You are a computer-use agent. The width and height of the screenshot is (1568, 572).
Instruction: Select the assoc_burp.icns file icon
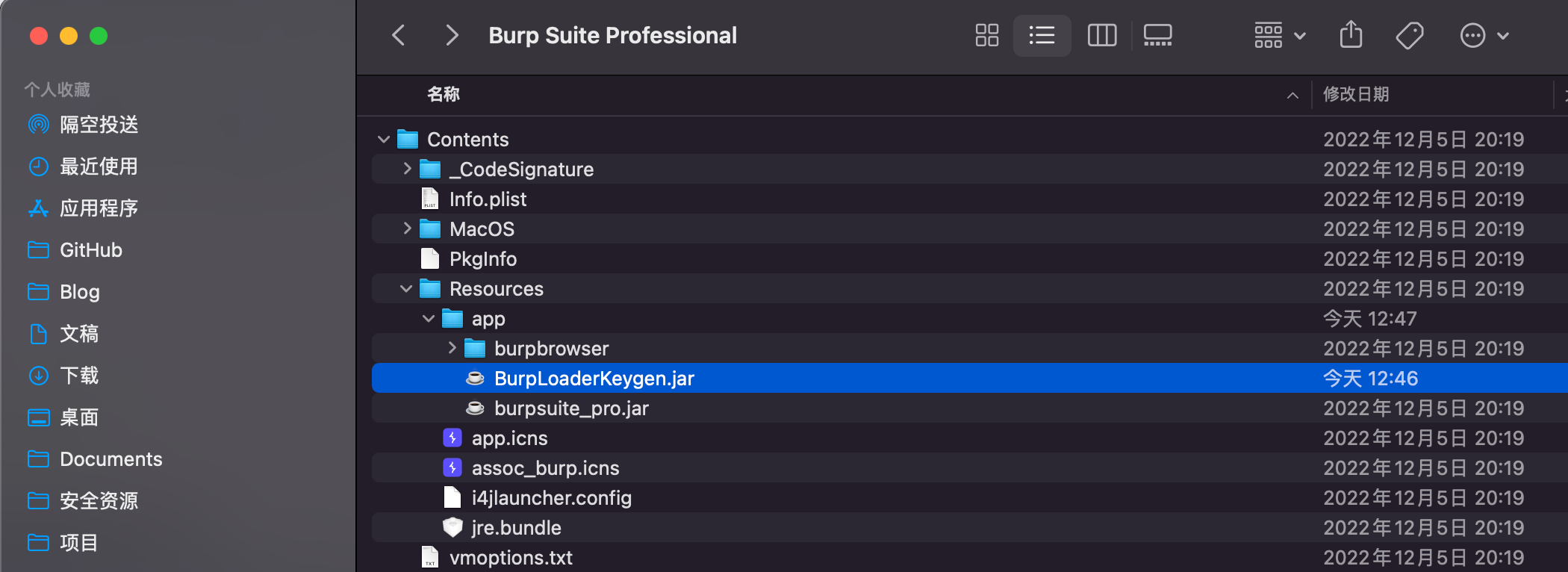[x=452, y=467]
